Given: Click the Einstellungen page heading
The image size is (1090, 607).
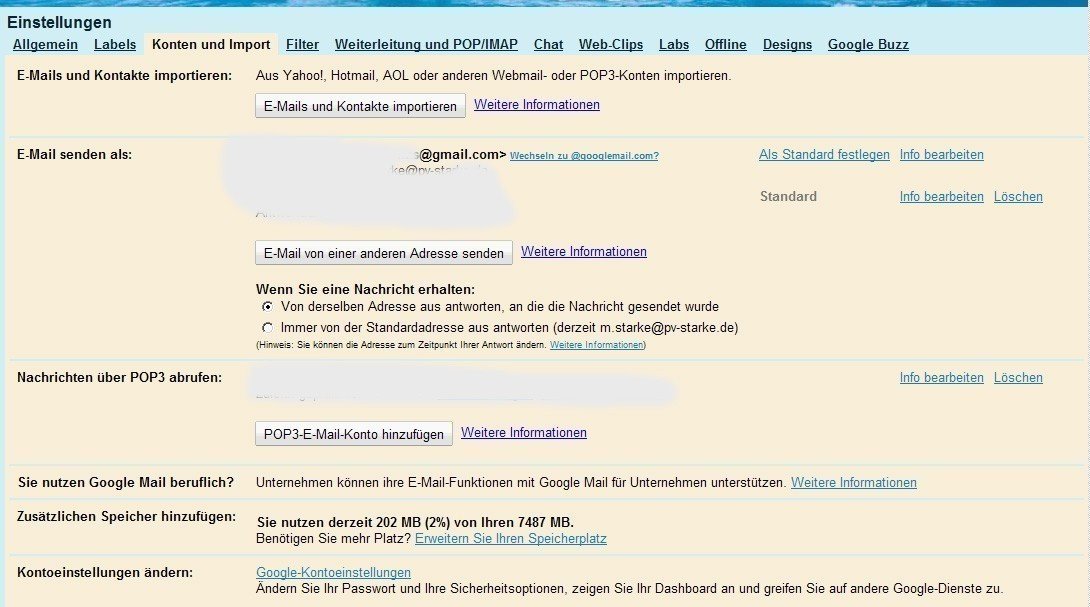Looking at the screenshot, I should [x=59, y=22].
